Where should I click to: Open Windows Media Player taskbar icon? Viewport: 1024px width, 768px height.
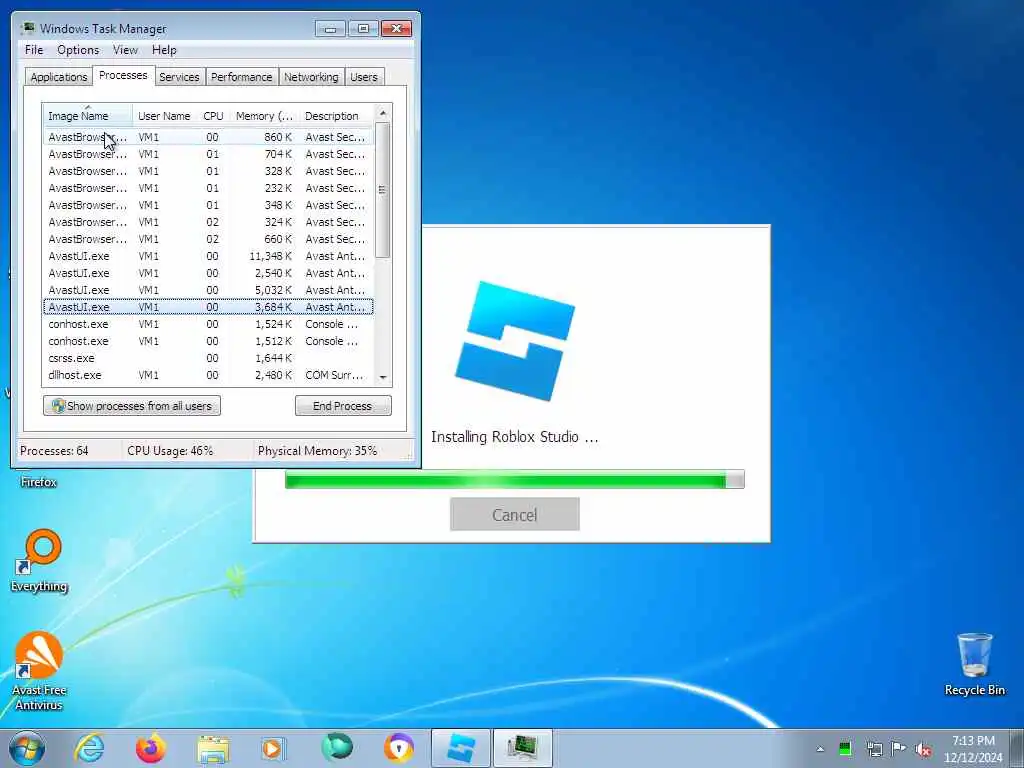pyautogui.click(x=274, y=749)
